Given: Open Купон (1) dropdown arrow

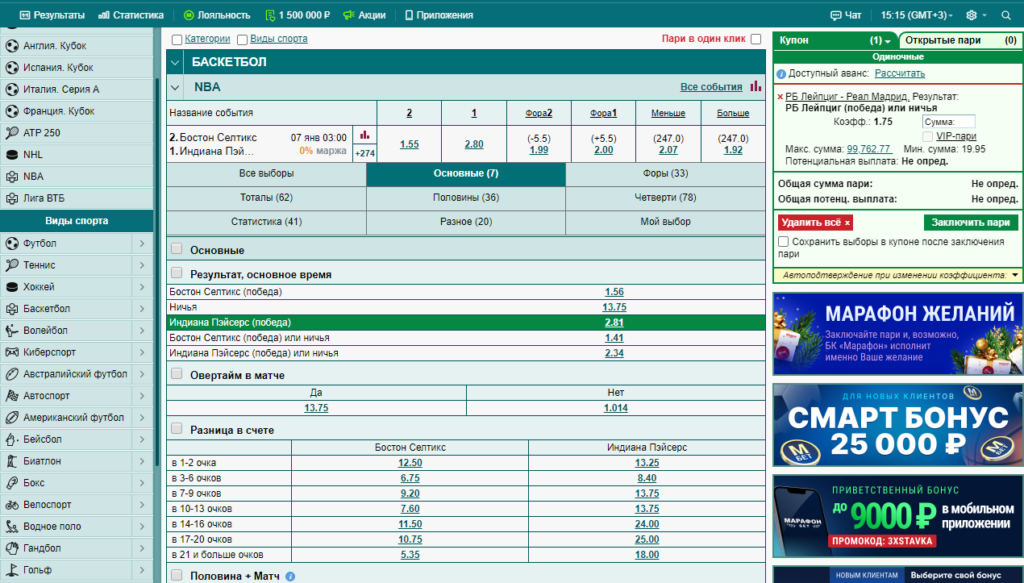Looking at the screenshot, I should [x=887, y=41].
